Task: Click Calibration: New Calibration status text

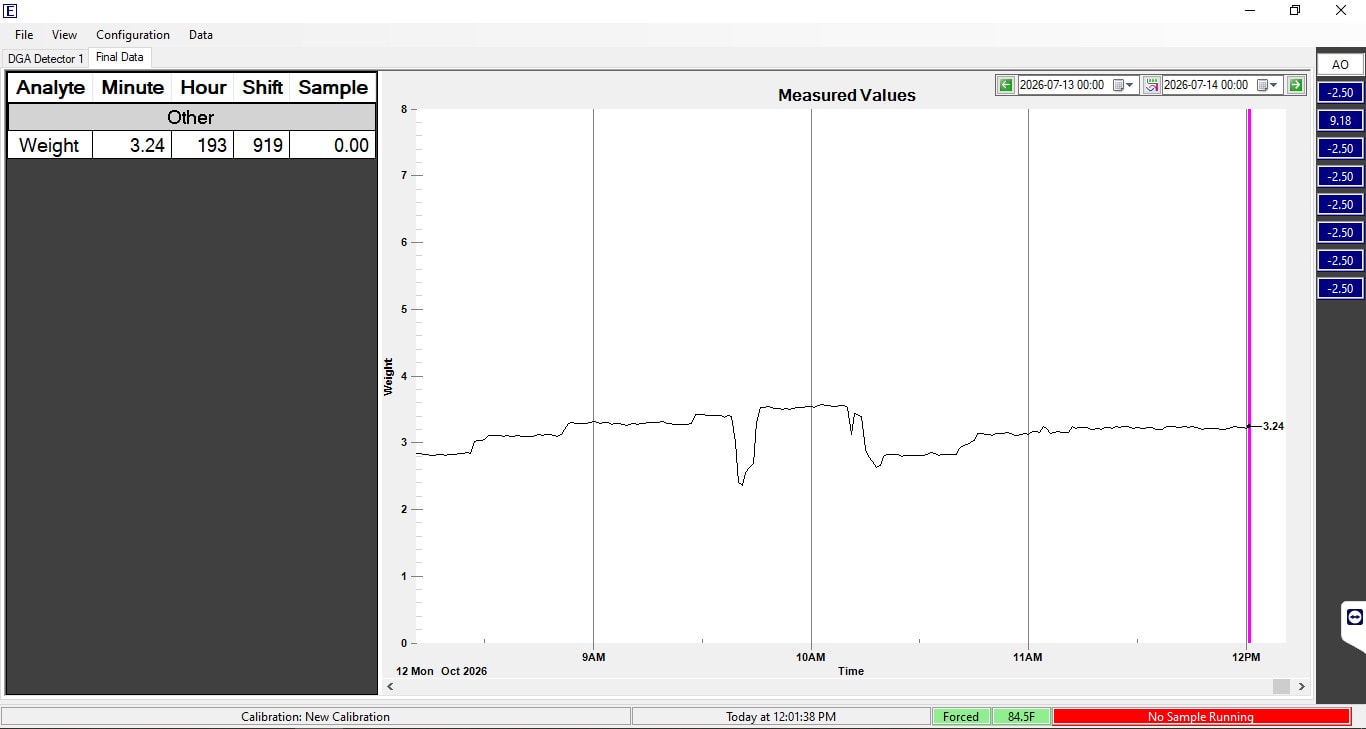Action: 316,716
